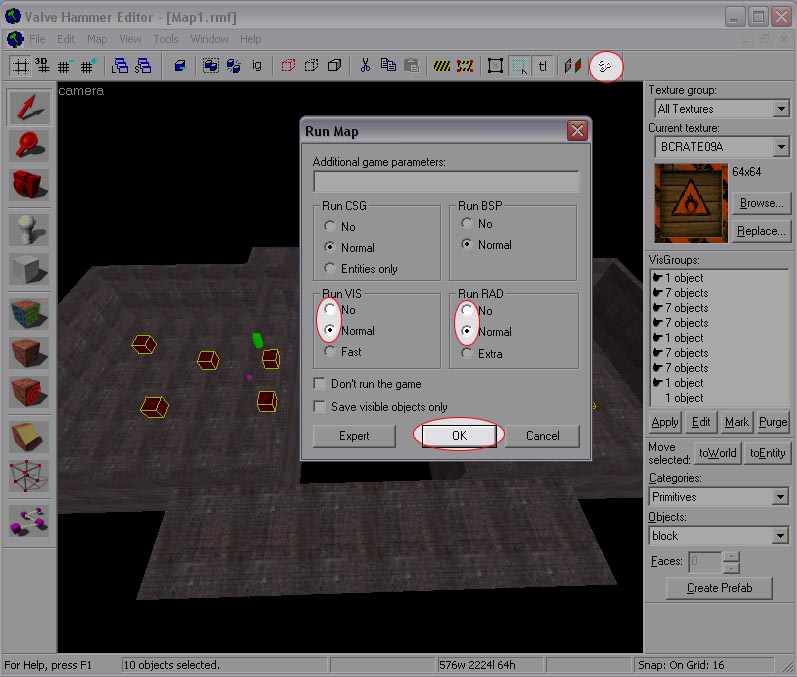Click the Cut scissors icon
This screenshot has width=797, height=677.
click(x=365, y=66)
